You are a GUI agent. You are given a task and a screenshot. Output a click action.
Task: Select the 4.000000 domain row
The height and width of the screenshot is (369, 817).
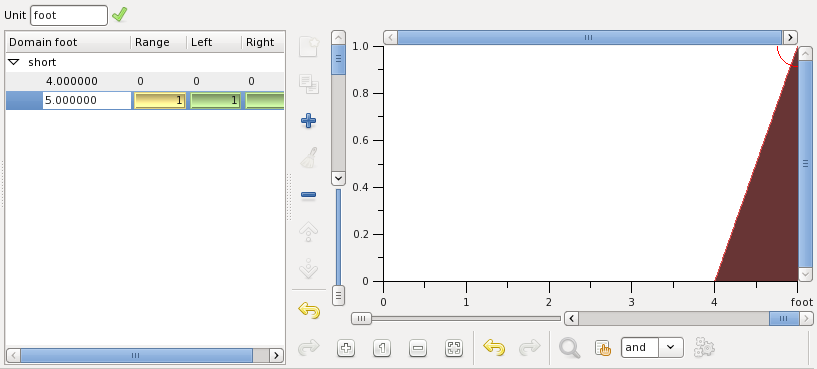[x=145, y=81]
